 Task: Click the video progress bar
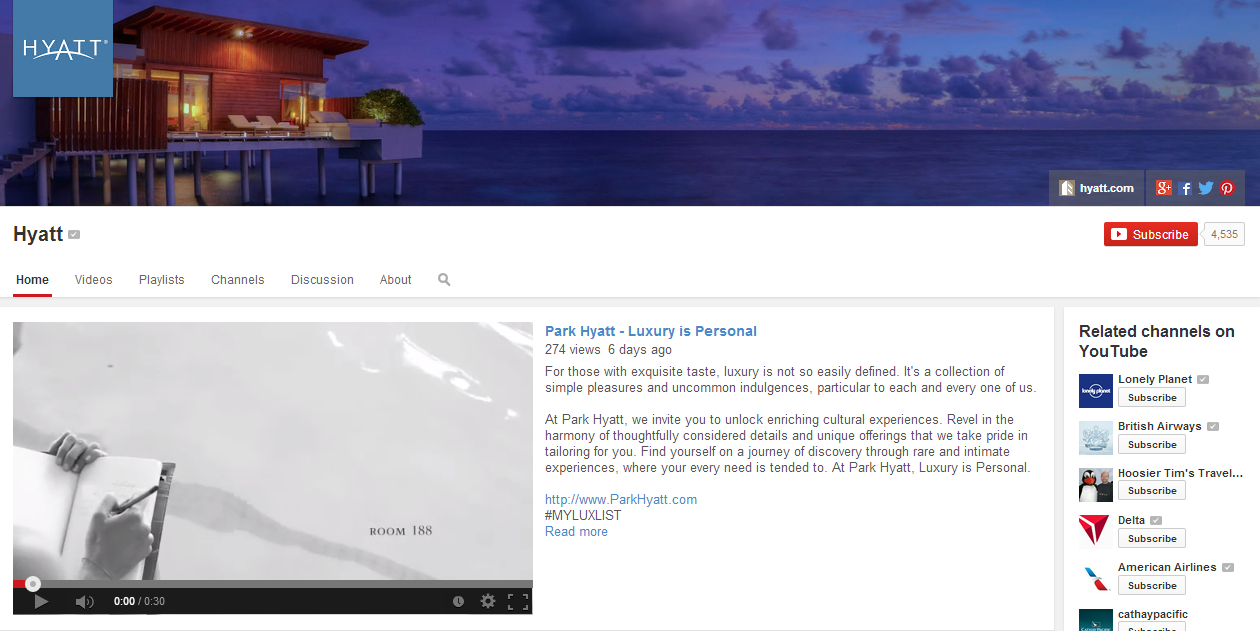pyautogui.click(x=273, y=584)
